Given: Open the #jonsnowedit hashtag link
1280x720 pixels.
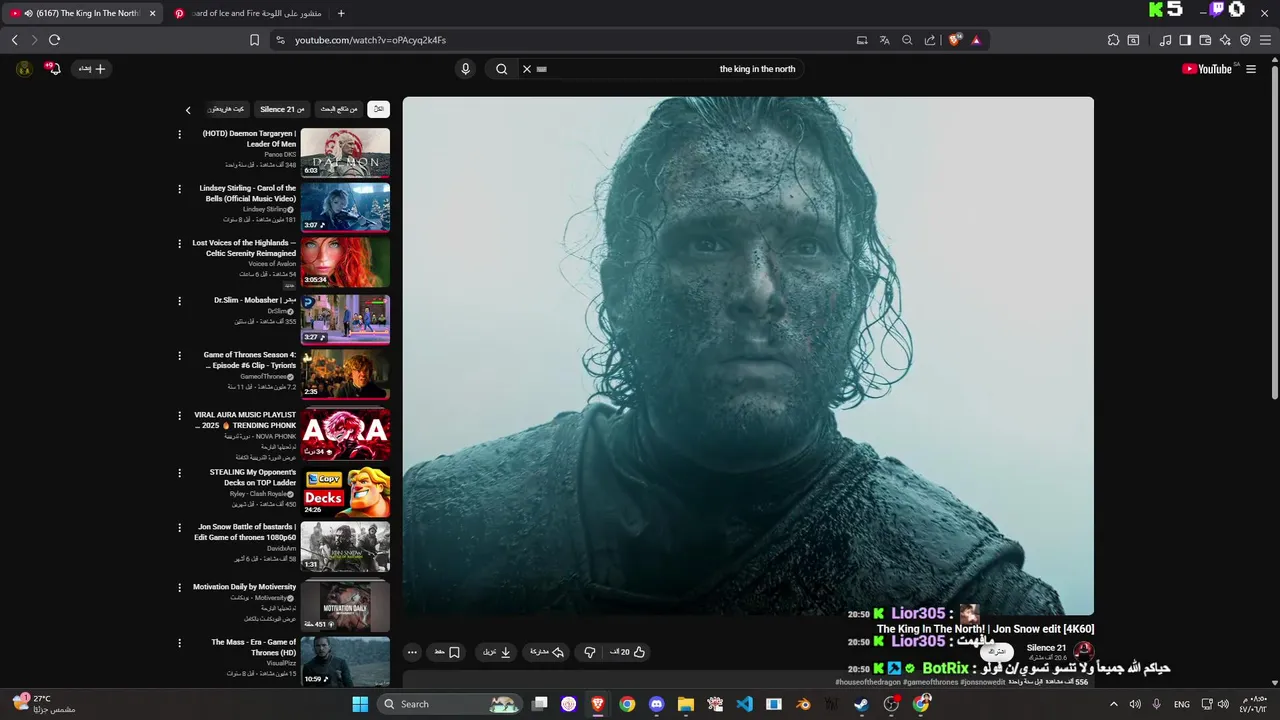Looking at the screenshot, I should tap(982, 682).
